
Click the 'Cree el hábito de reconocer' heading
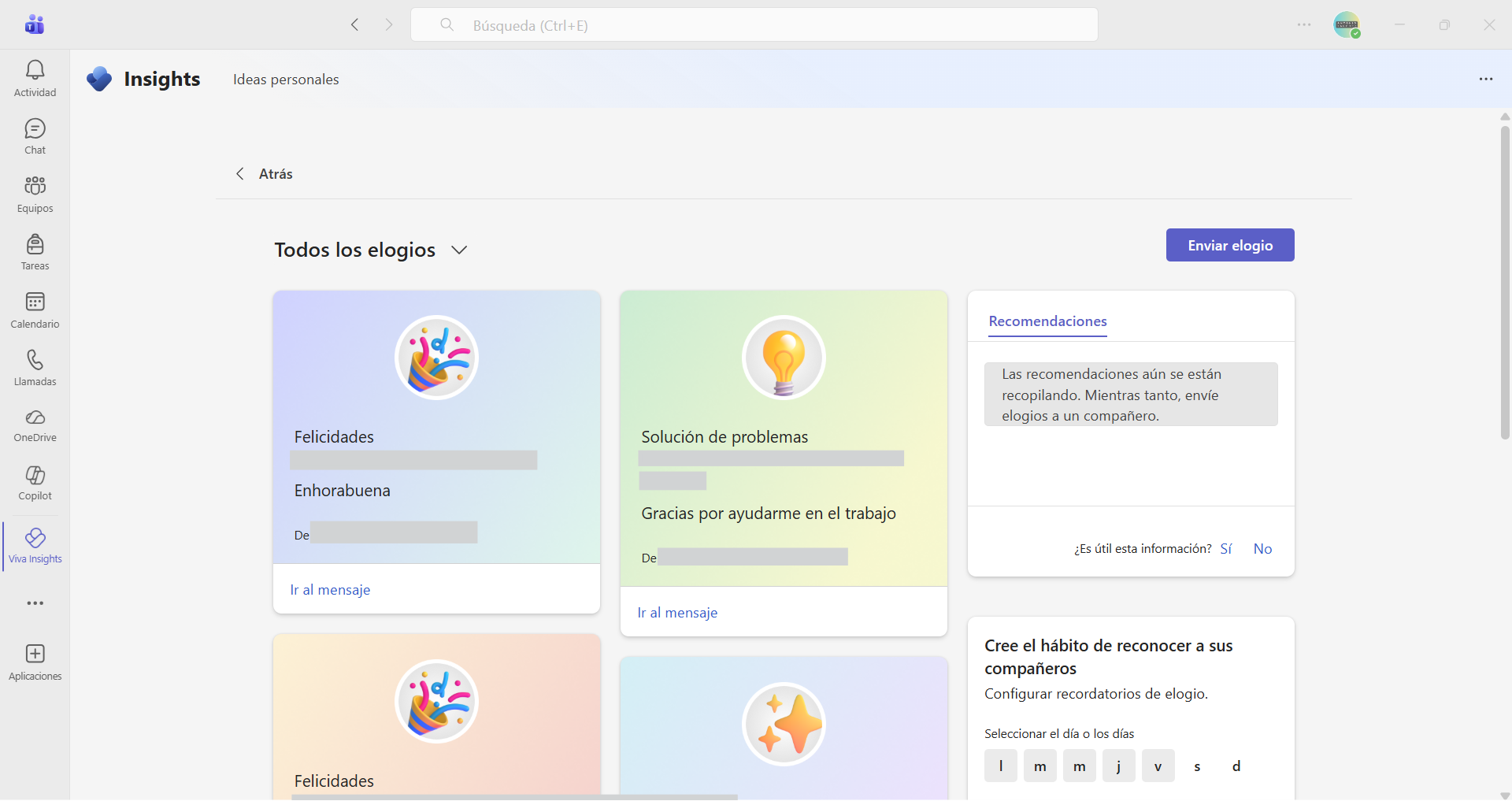point(1109,657)
